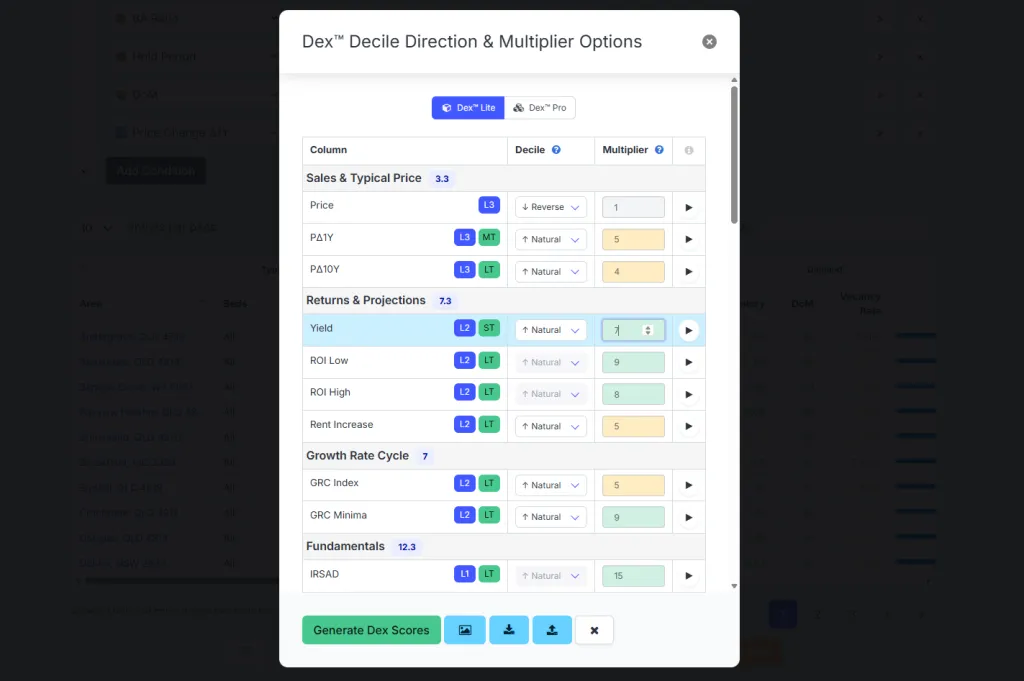
Task: Click ST badge in Yield row
Action: (x=489, y=328)
